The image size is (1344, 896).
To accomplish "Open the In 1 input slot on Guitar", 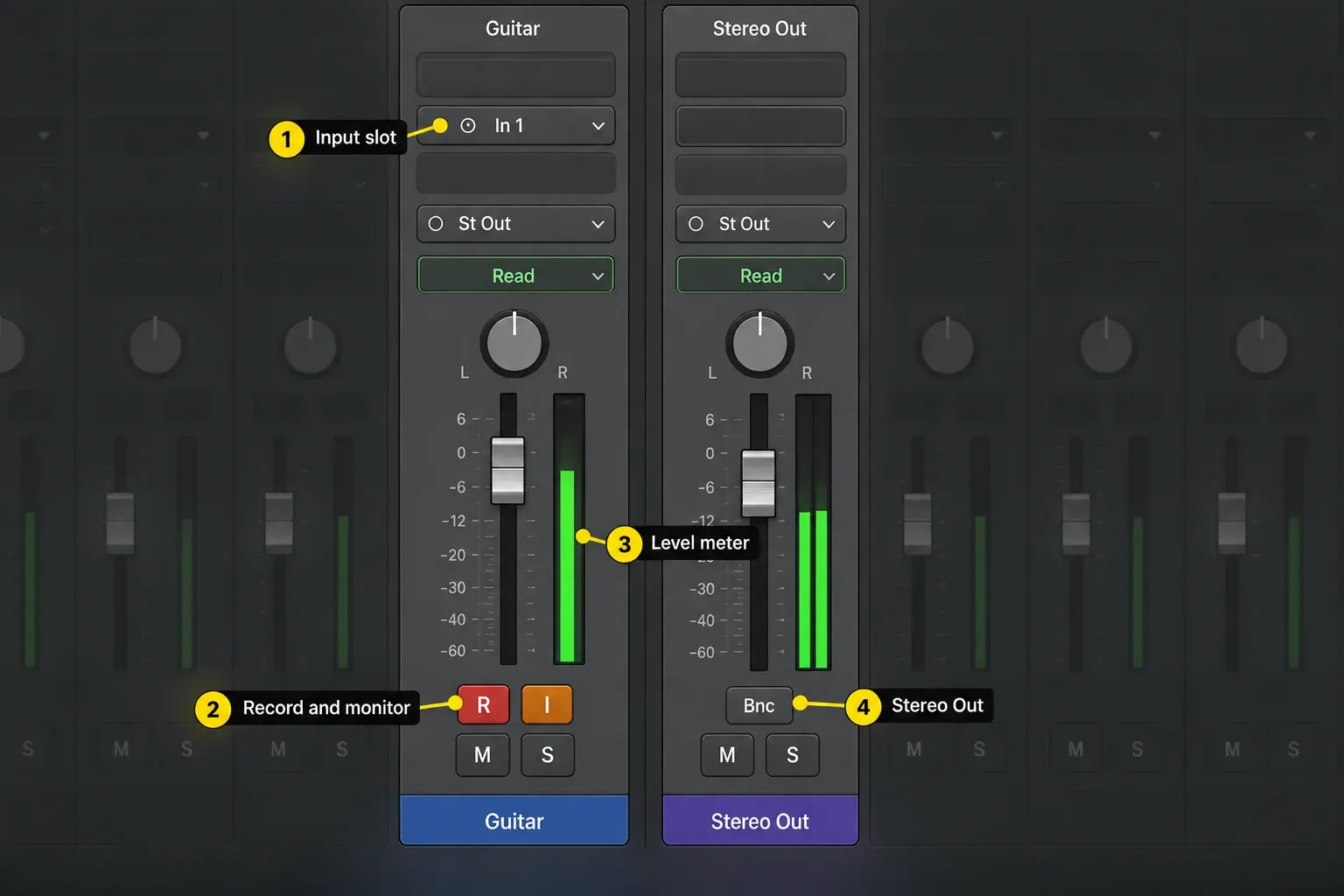I will [x=515, y=126].
